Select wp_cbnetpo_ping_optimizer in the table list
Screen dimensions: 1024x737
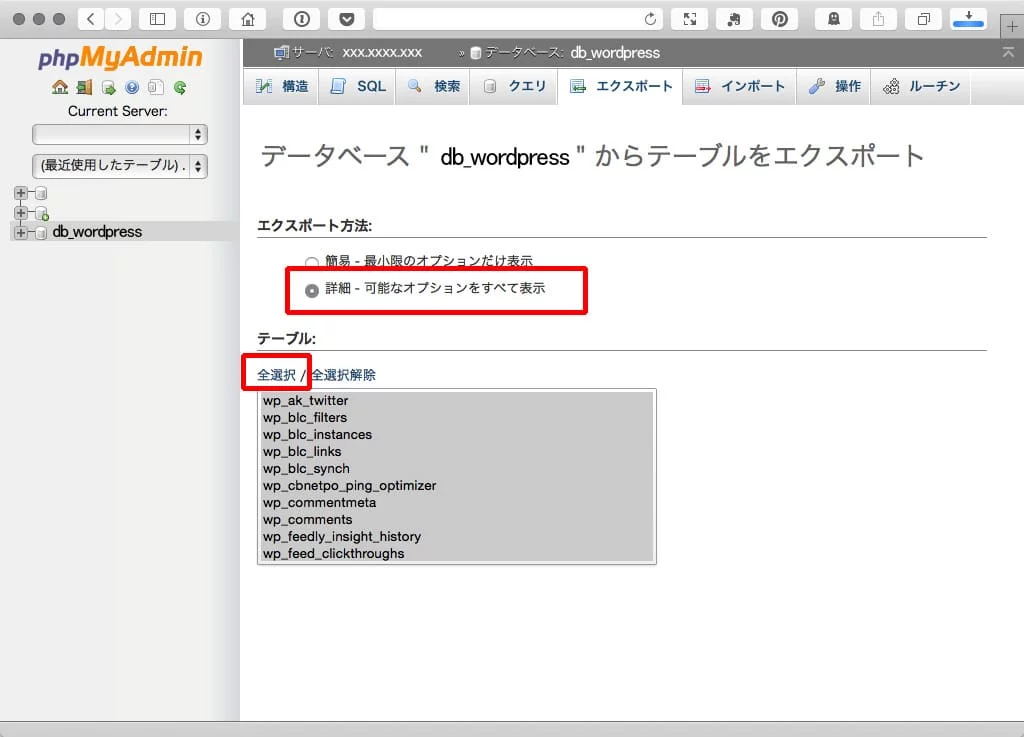[x=456, y=485]
